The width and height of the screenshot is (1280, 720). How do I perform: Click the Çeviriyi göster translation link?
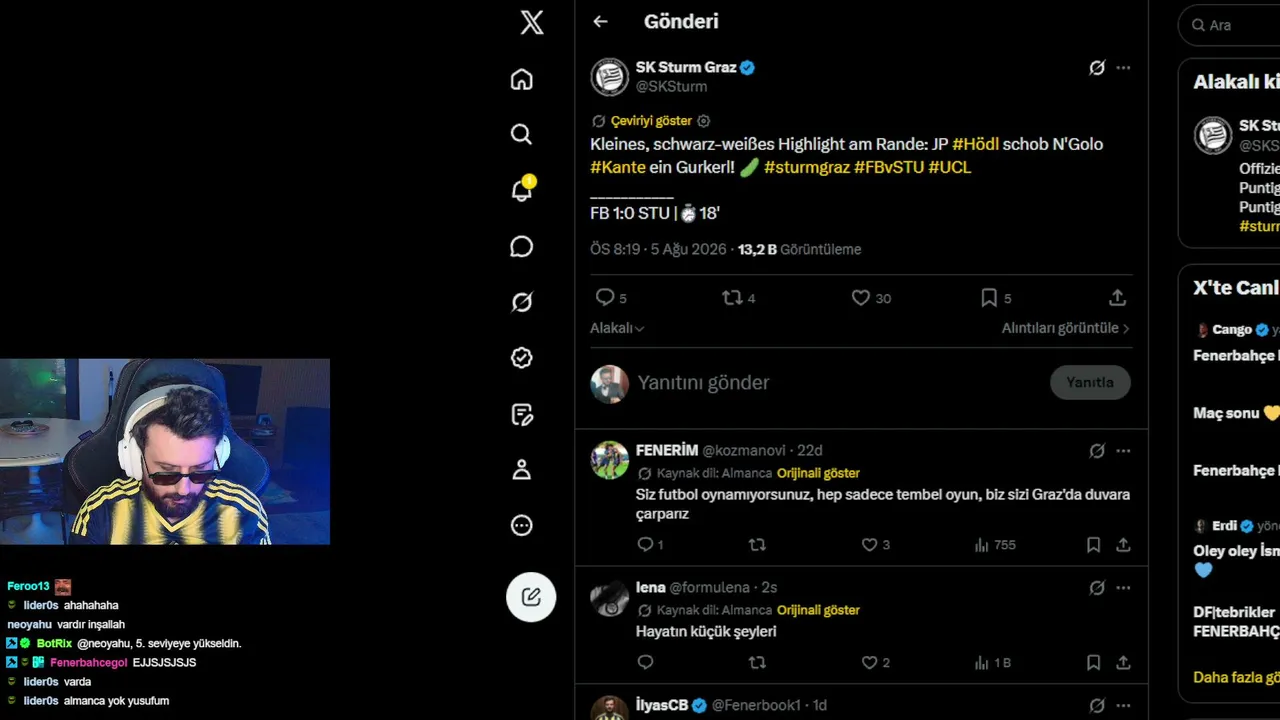tap(651, 121)
